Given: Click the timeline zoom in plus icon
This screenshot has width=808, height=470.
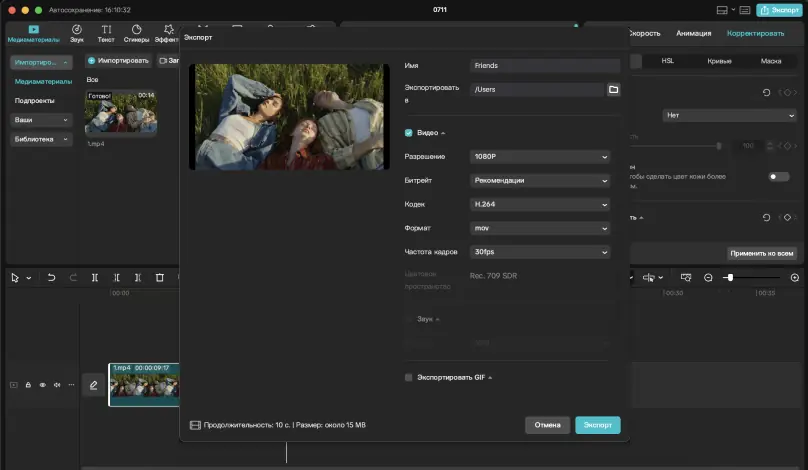Looking at the screenshot, I should [795, 278].
